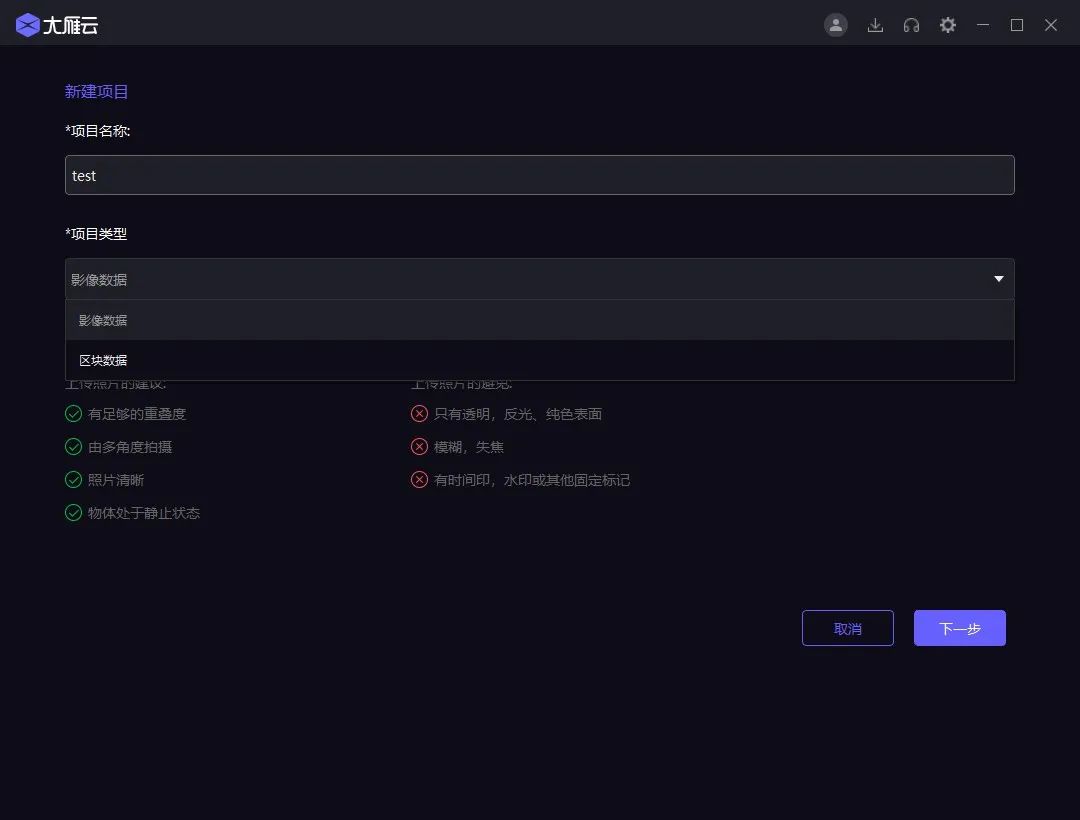
Task: Click the text 照片清晰
Action: pos(116,480)
